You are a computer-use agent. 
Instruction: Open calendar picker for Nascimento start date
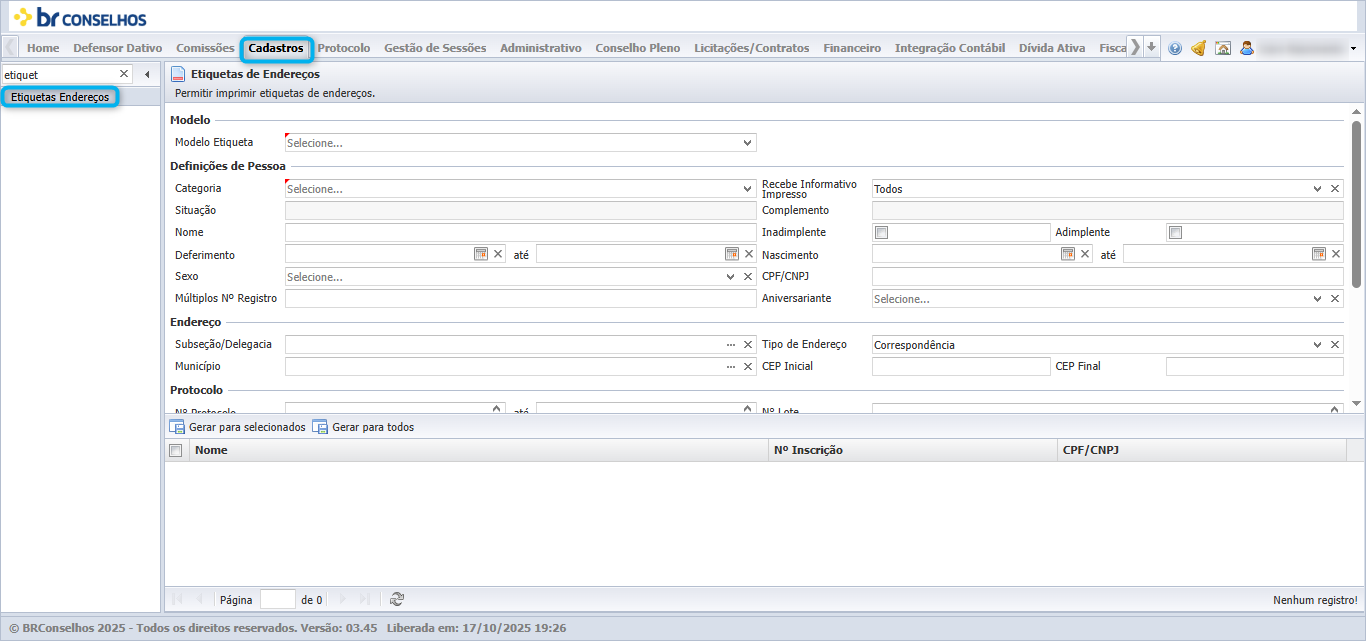[x=1067, y=254]
